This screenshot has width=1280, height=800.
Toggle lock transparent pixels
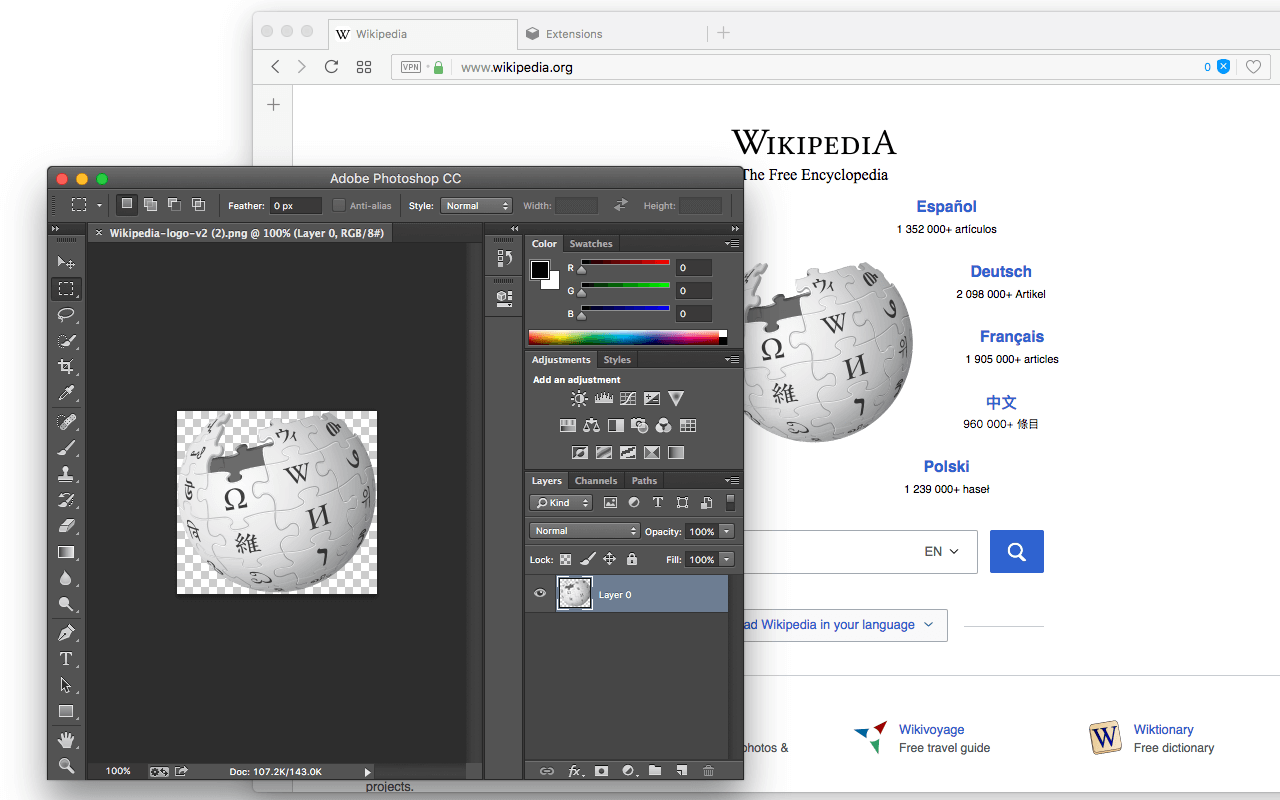click(x=566, y=559)
